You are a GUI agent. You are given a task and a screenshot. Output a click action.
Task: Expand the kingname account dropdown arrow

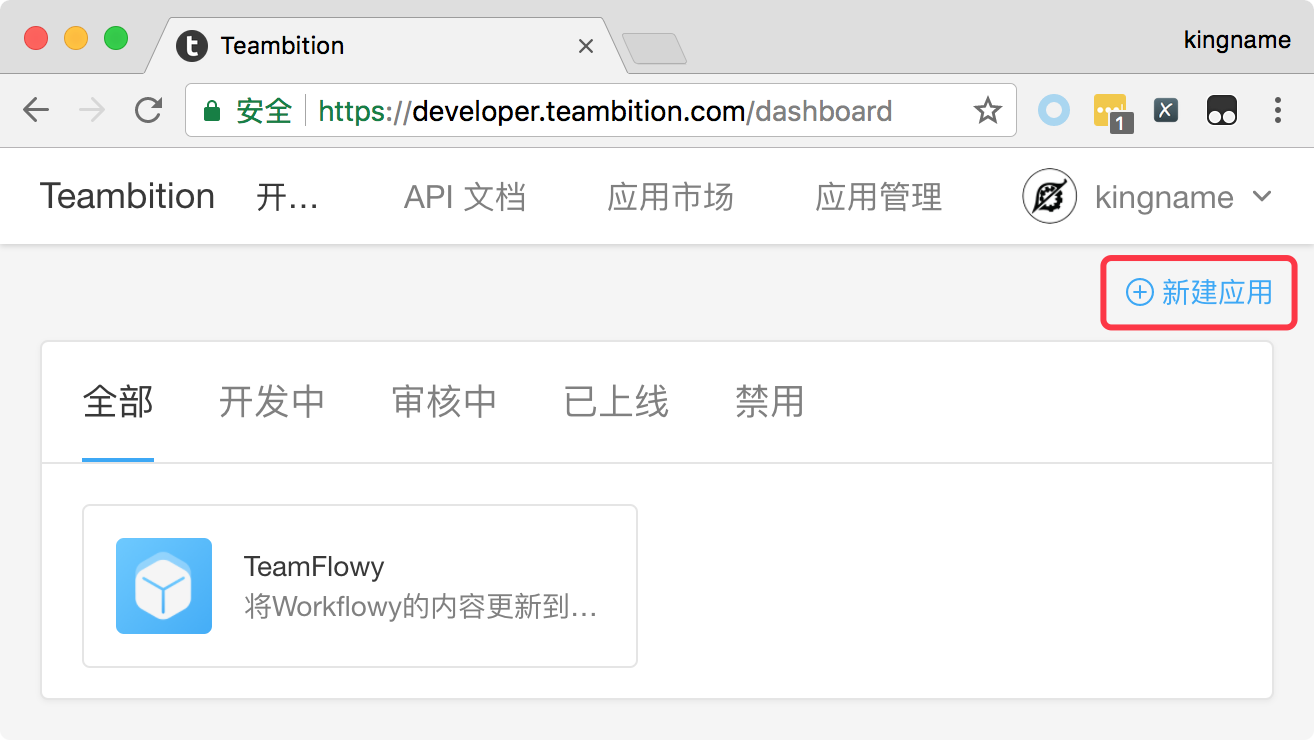1262,196
